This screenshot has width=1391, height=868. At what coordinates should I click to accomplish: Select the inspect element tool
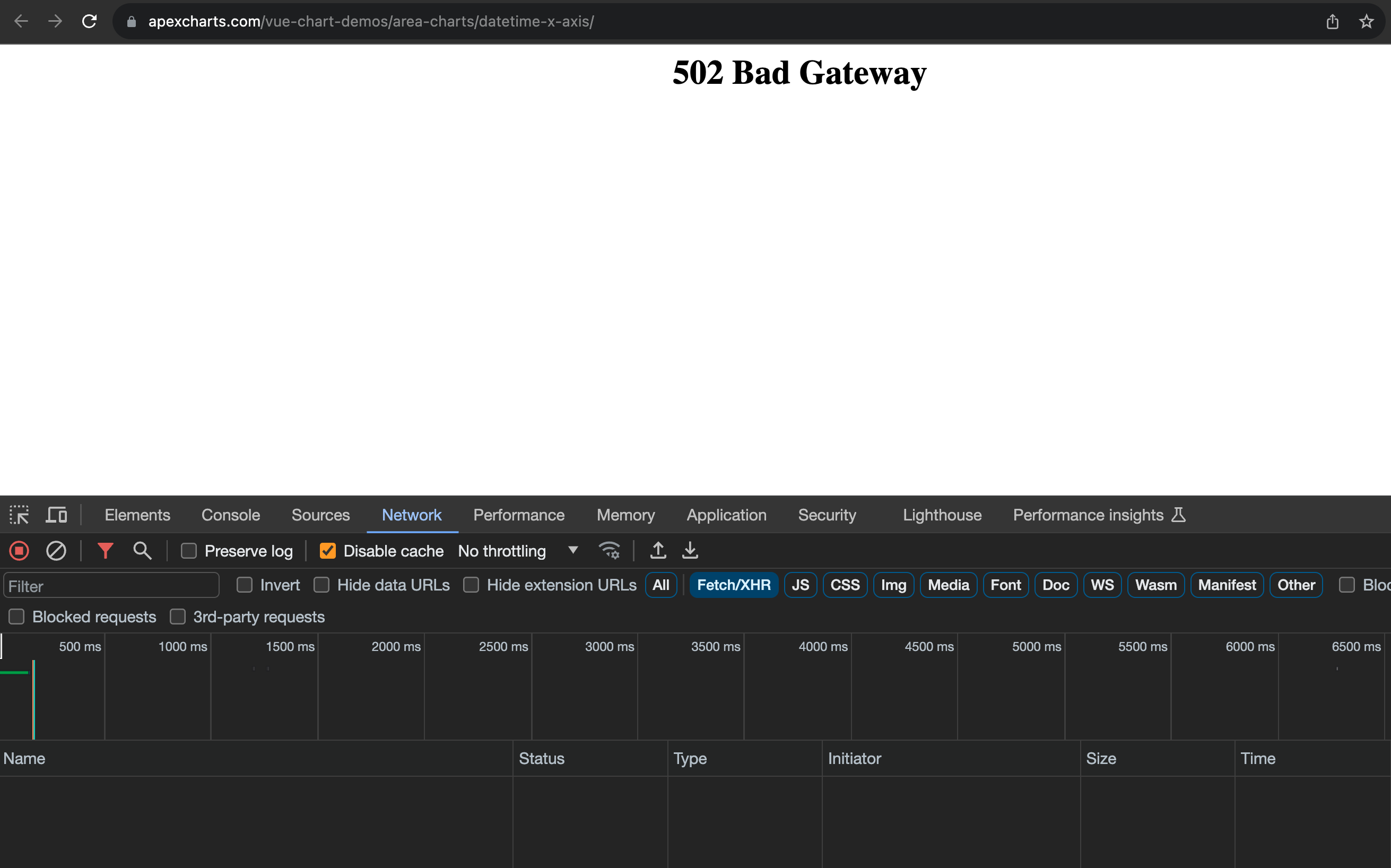[19, 514]
